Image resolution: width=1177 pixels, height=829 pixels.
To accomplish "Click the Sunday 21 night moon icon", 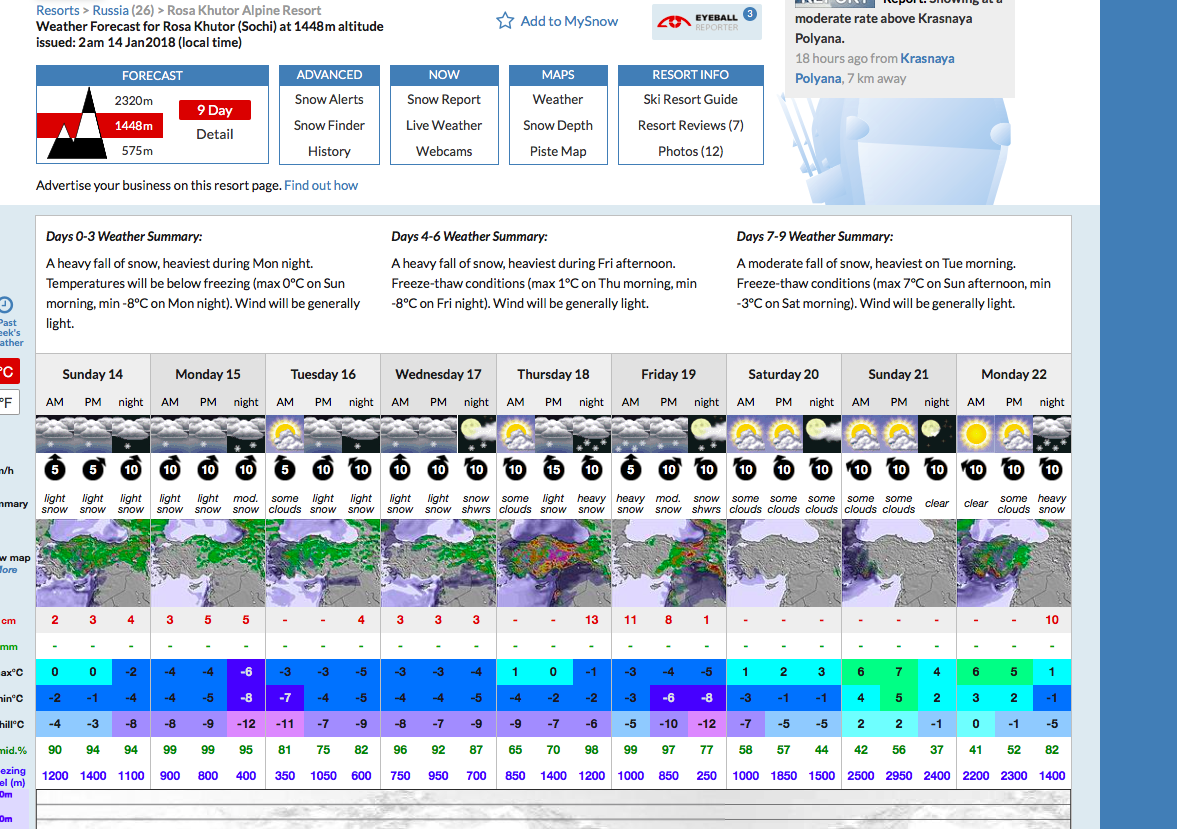I will point(937,435).
